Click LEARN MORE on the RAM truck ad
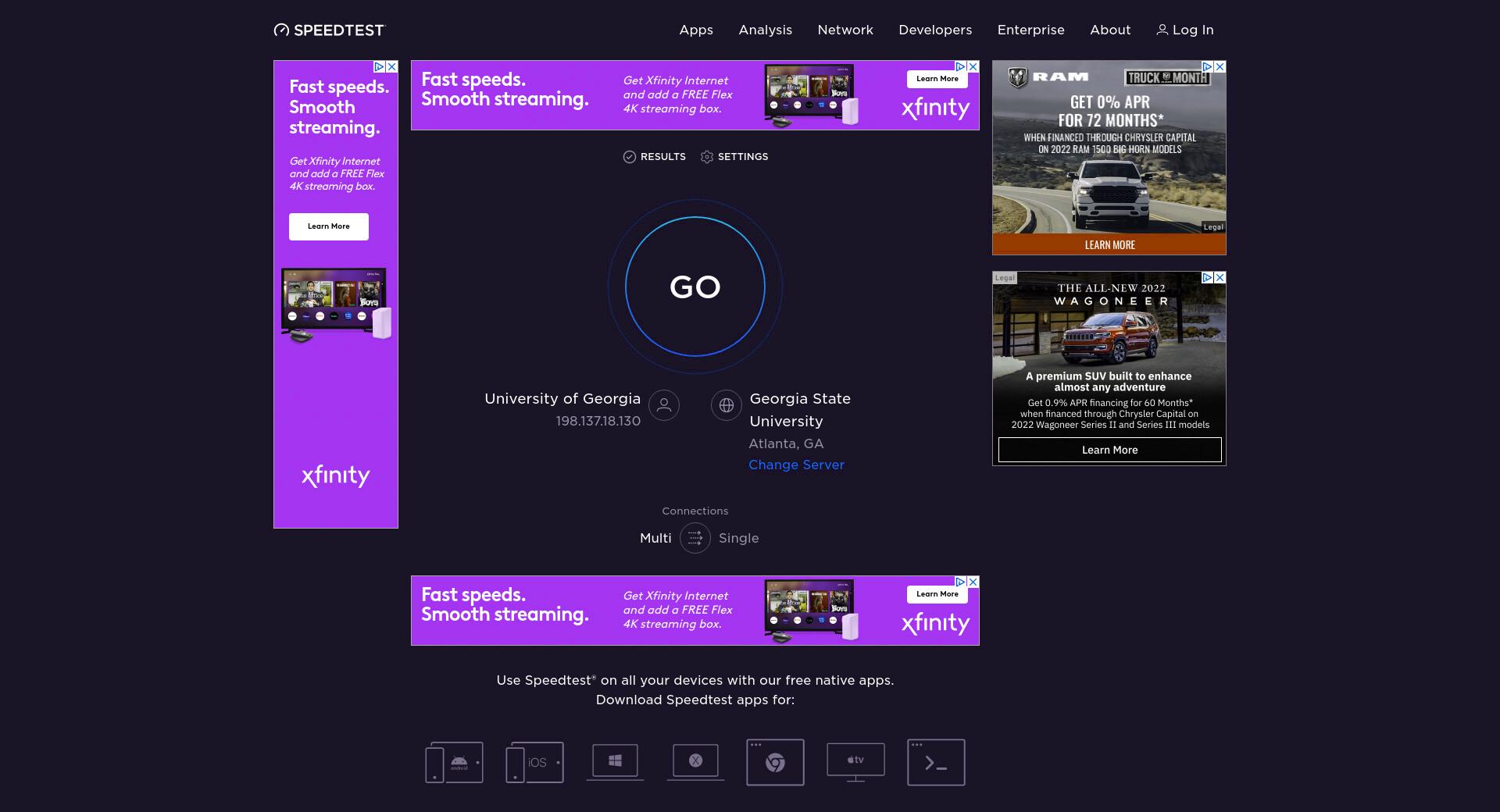The image size is (1500, 812). point(1109,244)
